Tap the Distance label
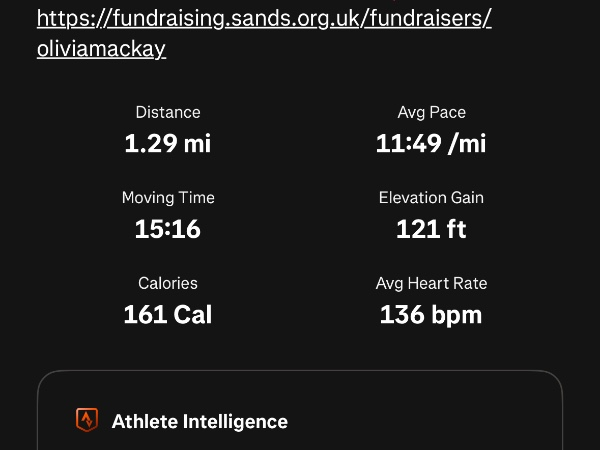The width and height of the screenshot is (600, 450). (x=168, y=112)
